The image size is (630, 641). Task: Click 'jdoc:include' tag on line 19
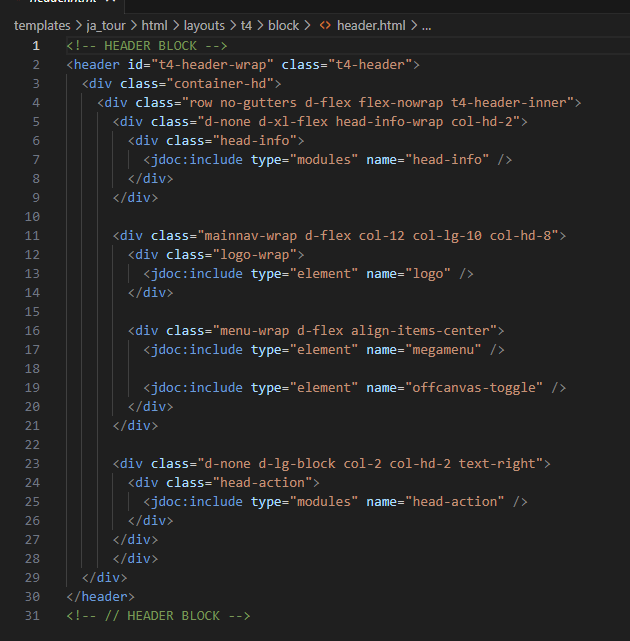197,388
